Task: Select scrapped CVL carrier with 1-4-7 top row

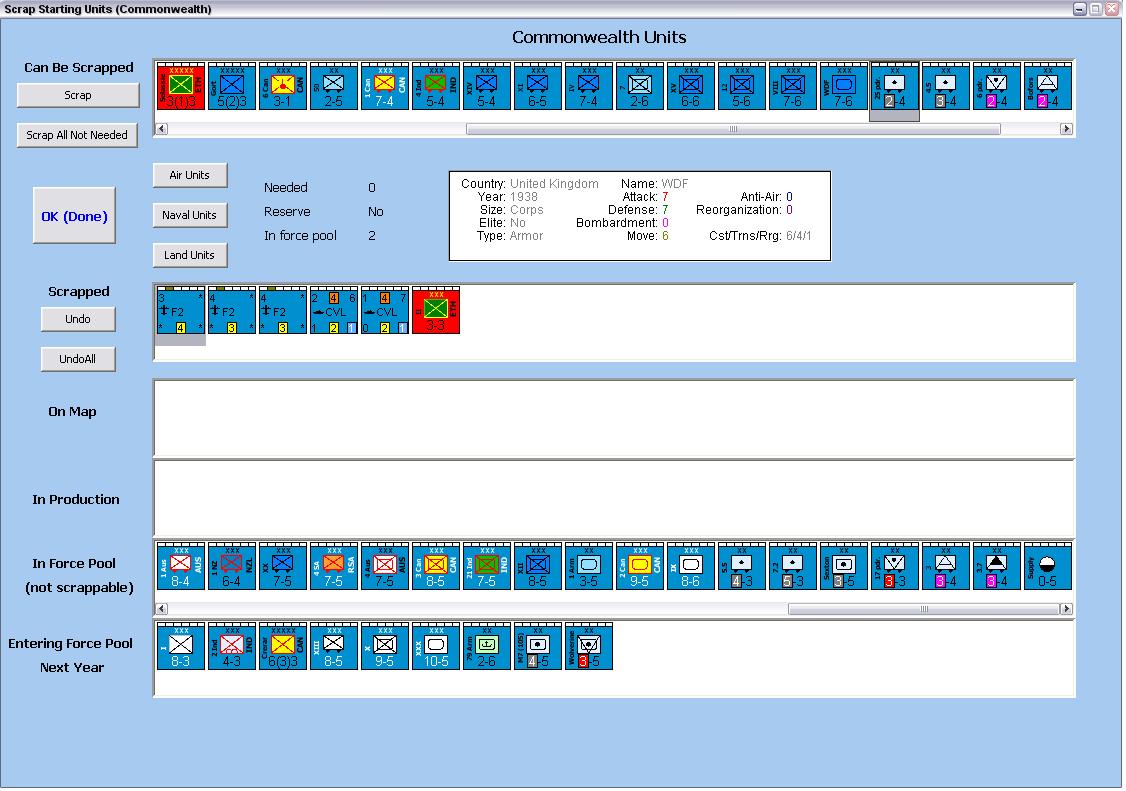Action: pos(385,310)
